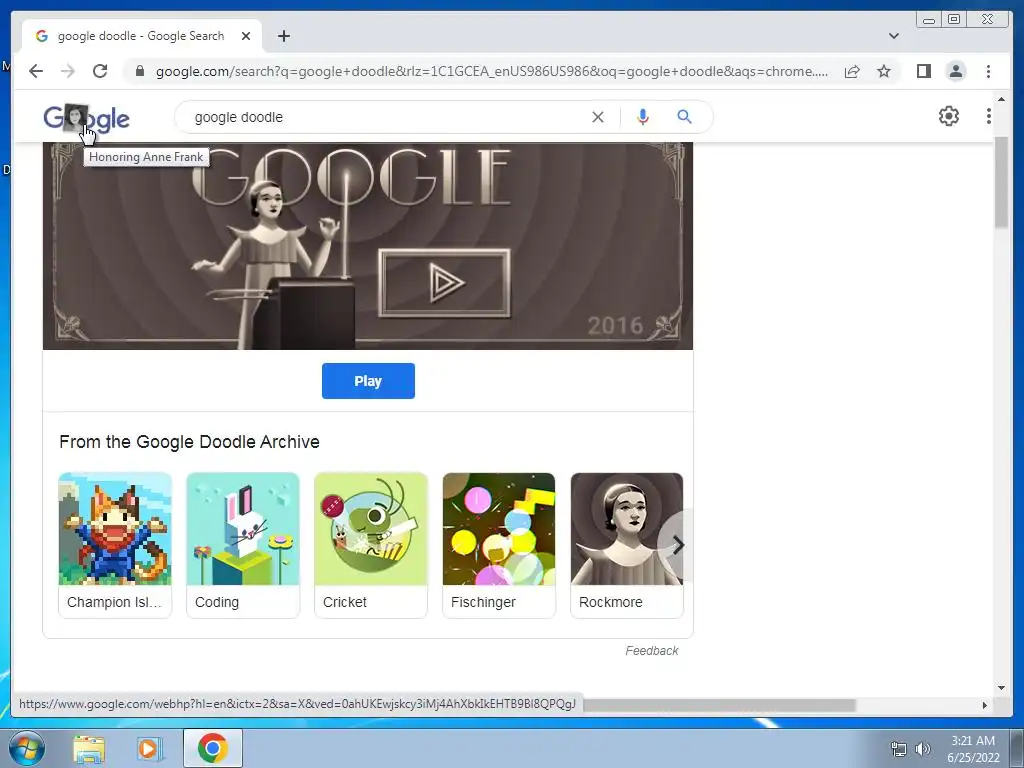Screen dimensions: 1024x768
Task: Open the volume control in system tray
Action: [922, 749]
